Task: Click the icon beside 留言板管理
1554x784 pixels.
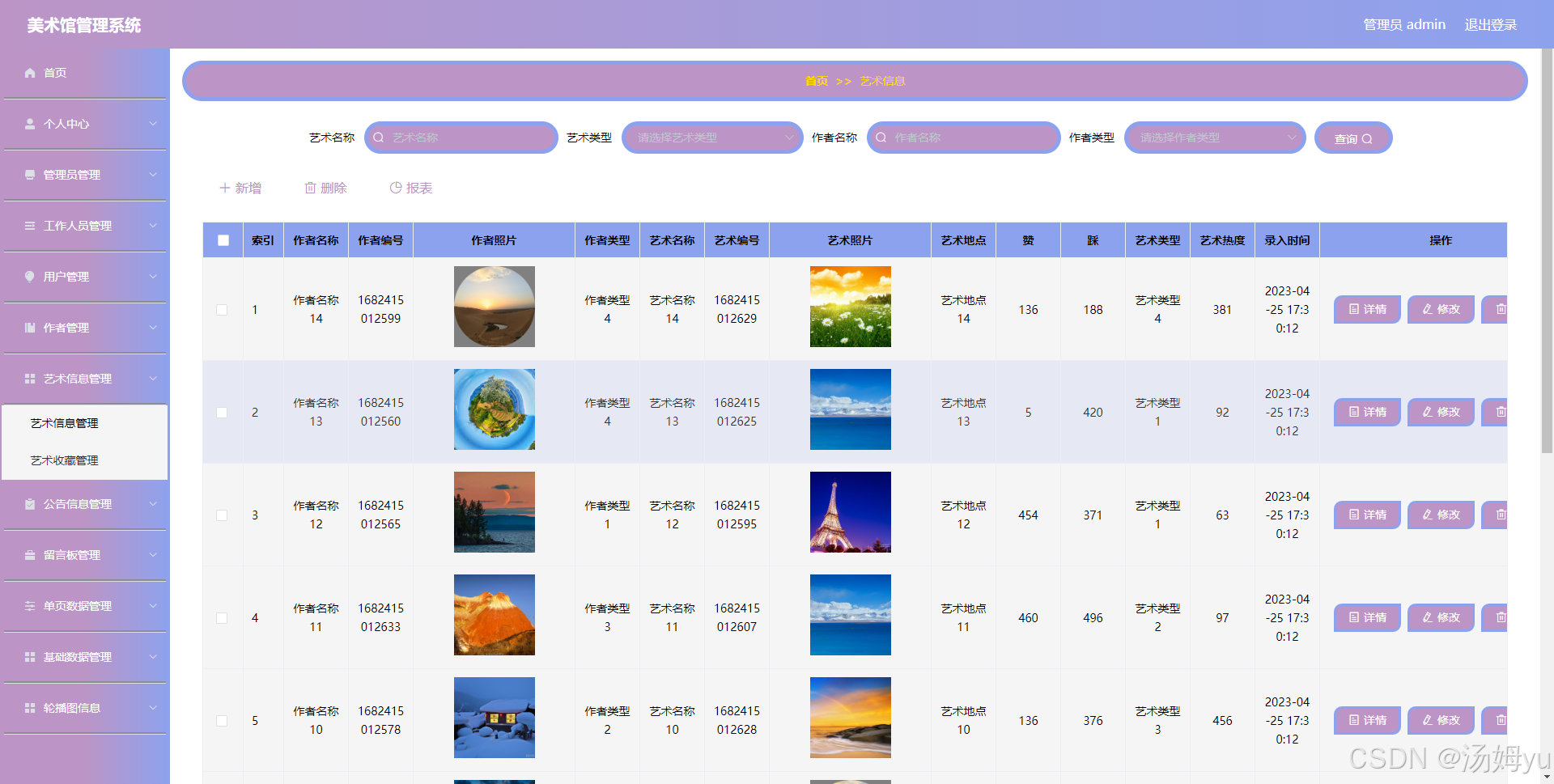Action: tap(30, 555)
